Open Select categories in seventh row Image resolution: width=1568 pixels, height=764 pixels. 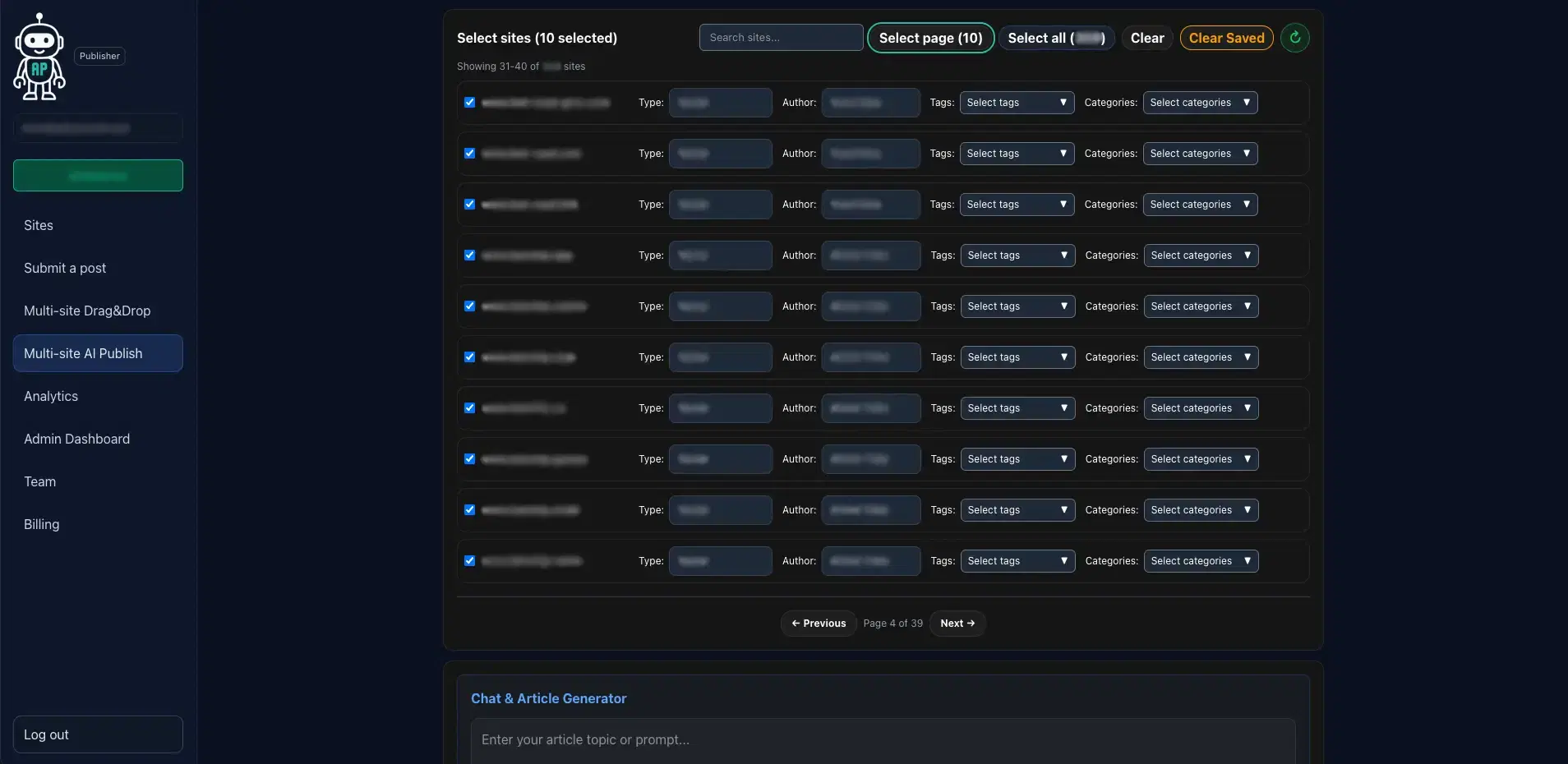point(1201,408)
